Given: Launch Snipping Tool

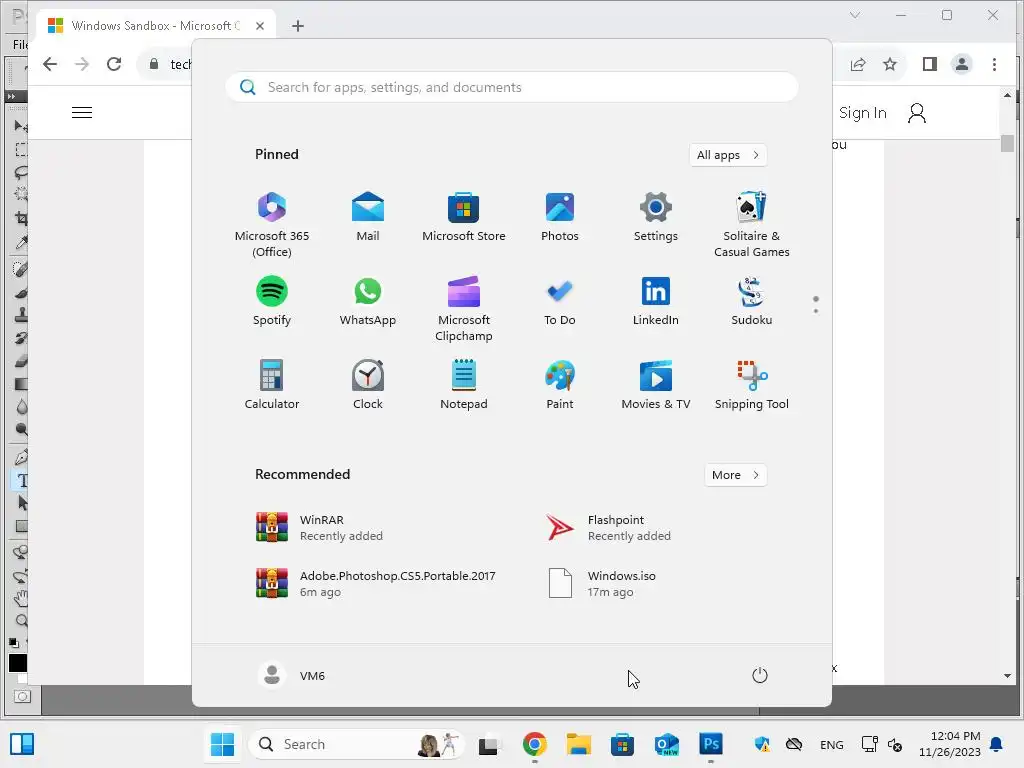Looking at the screenshot, I should pos(752,385).
